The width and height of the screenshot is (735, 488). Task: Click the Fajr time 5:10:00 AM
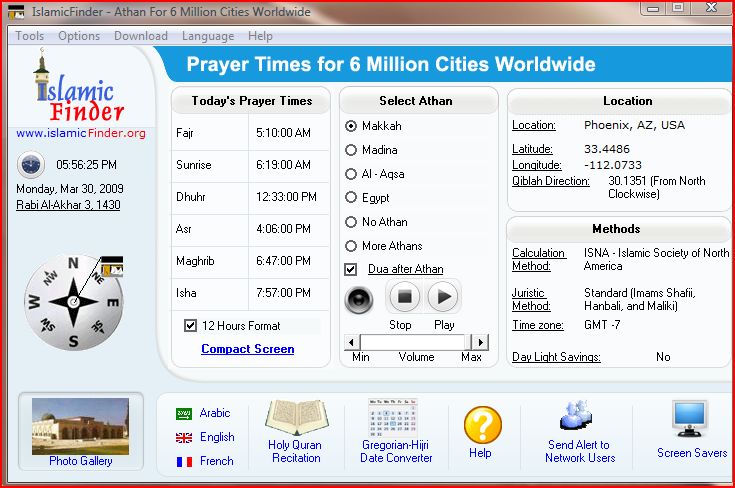pos(283,133)
